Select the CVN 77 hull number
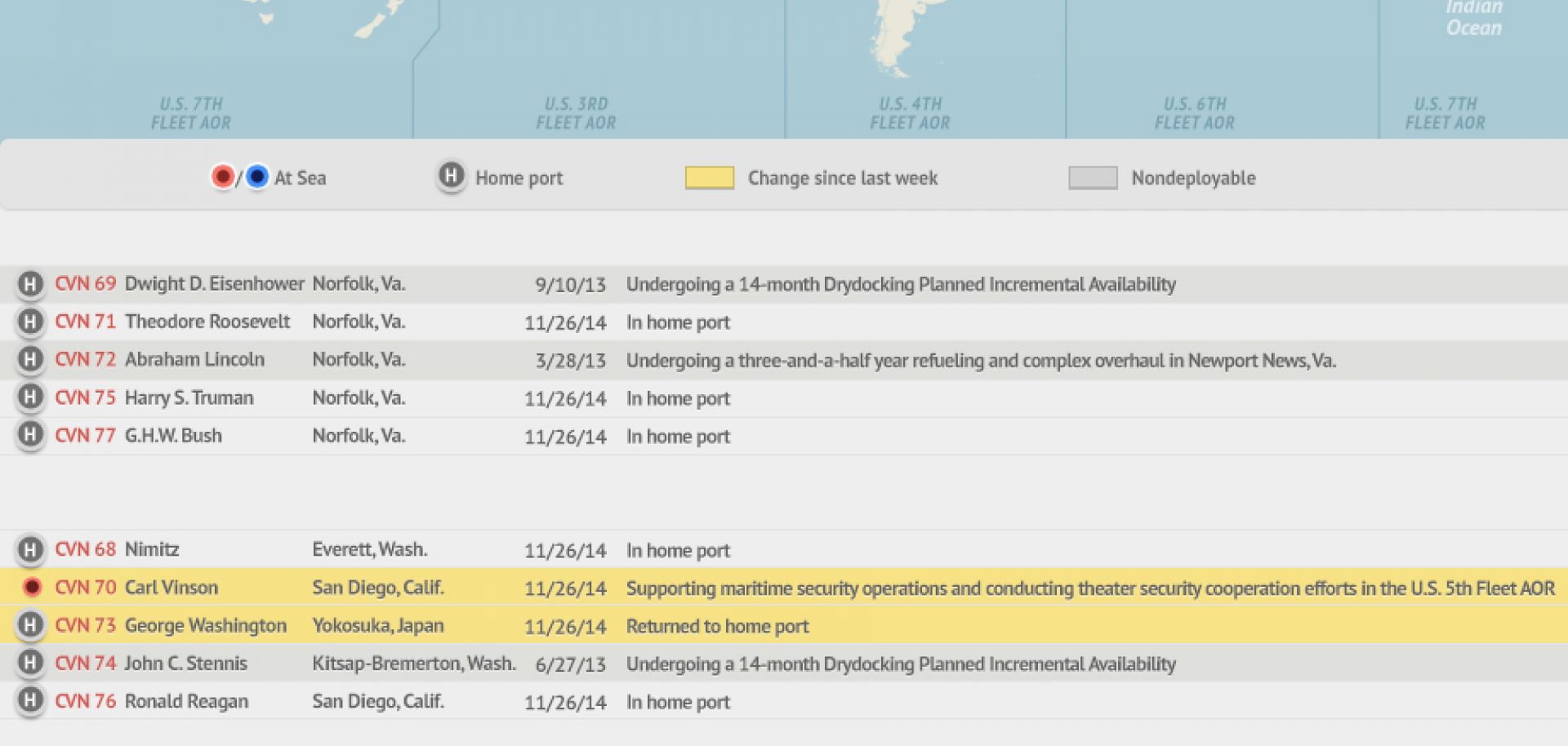 click(x=85, y=435)
